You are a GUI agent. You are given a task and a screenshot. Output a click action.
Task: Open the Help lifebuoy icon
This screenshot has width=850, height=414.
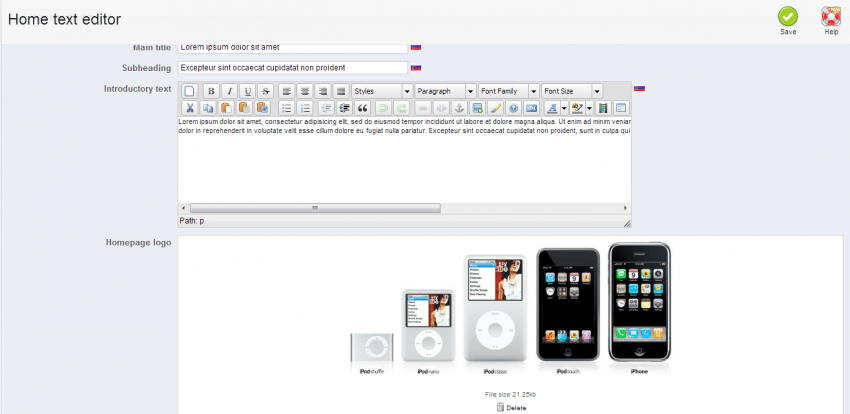tap(831, 16)
